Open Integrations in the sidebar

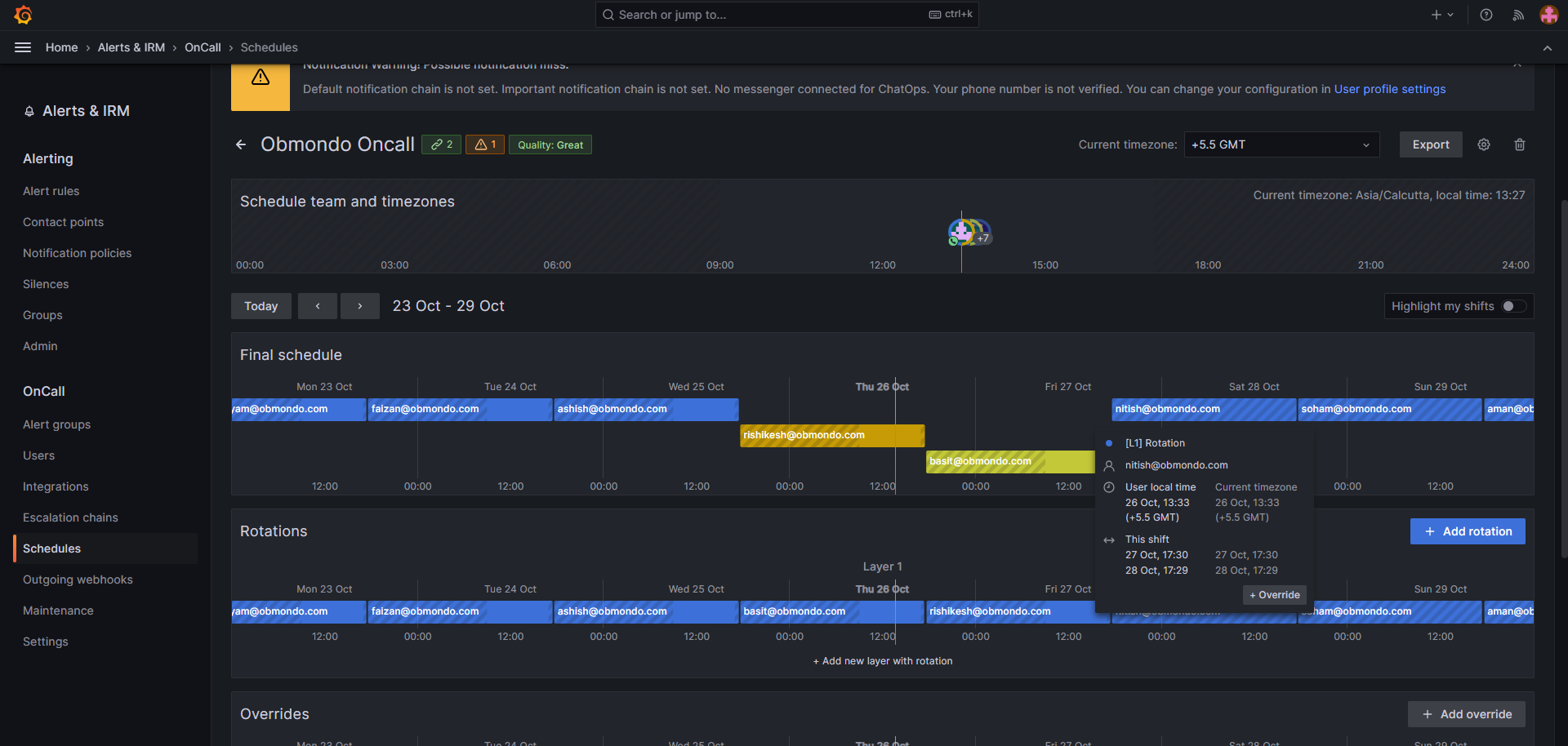(56, 486)
